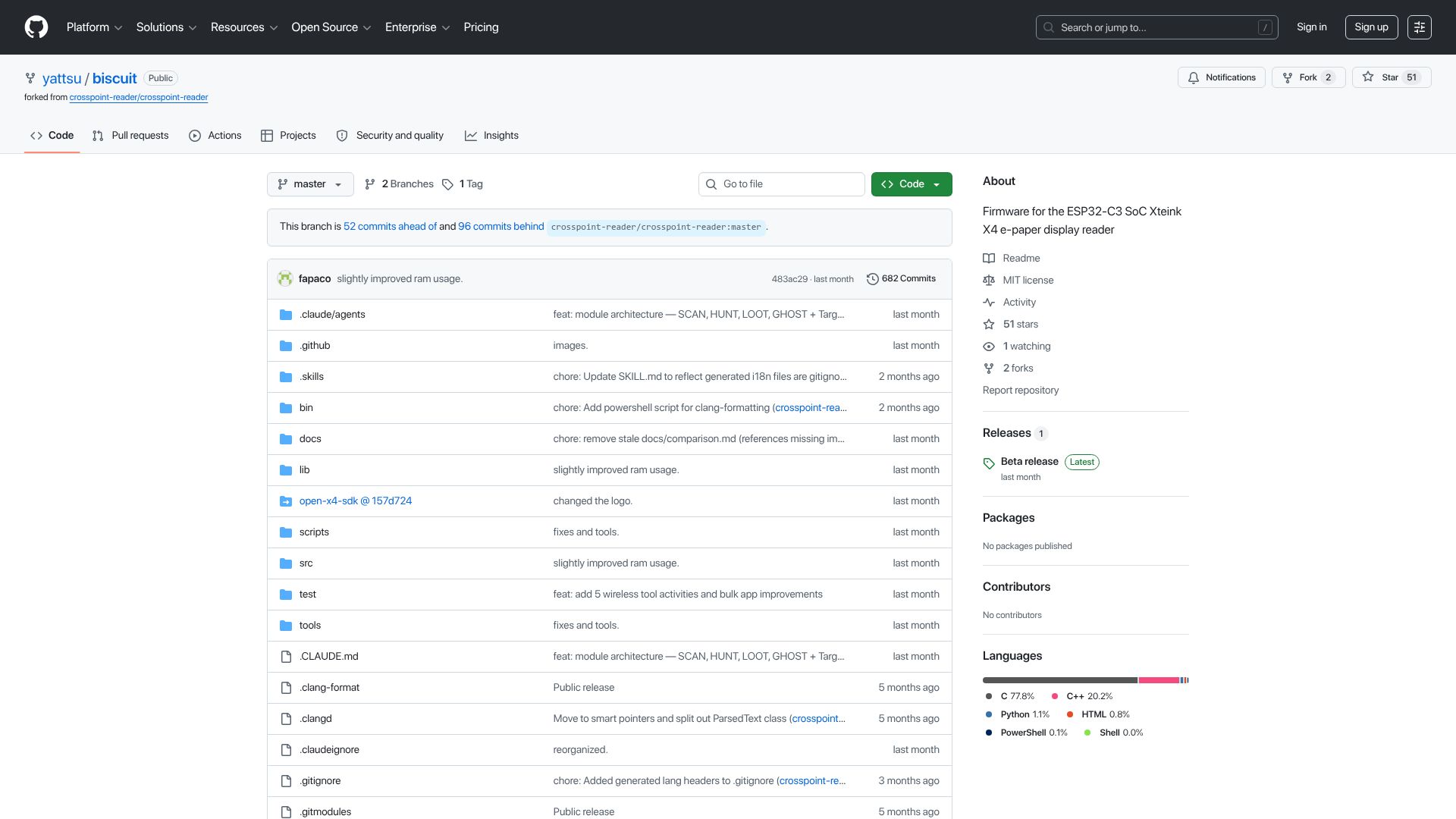Open the appearance settings icon beside Sign up
This screenshot has width=1456, height=819.
click(1420, 27)
